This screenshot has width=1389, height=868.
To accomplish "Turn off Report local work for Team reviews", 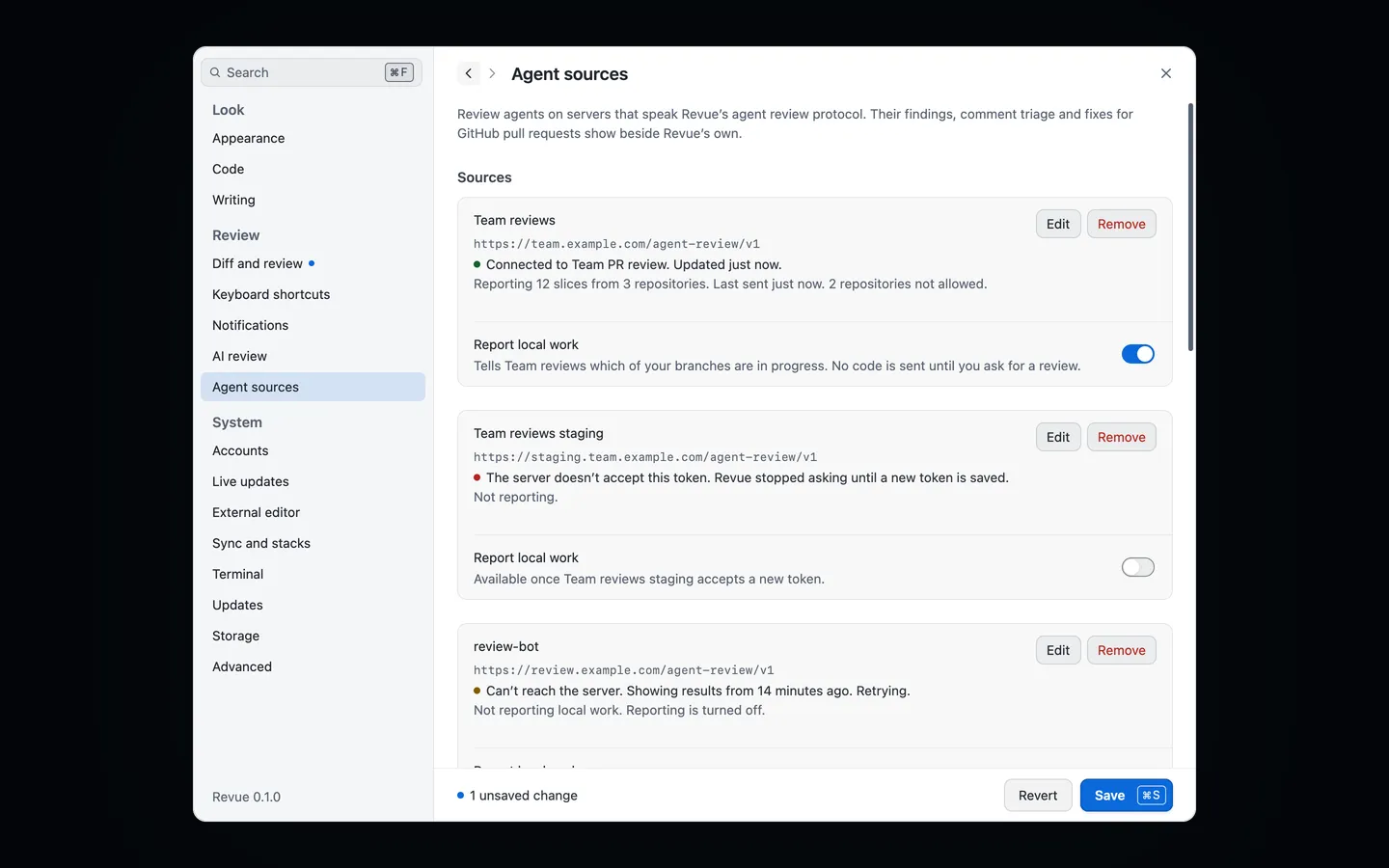I will (1138, 354).
